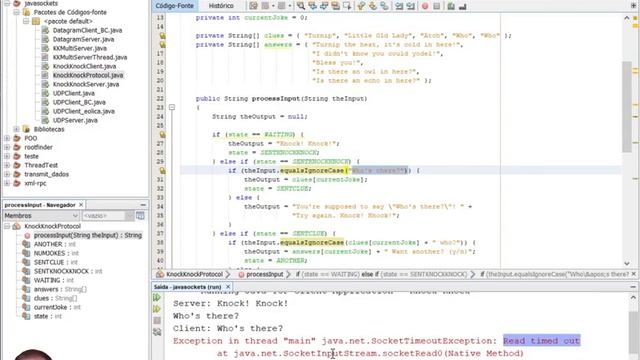The width and height of the screenshot is (640, 360).
Task: Click the uncomment icon at the toolbar's end
Action: 462,6
